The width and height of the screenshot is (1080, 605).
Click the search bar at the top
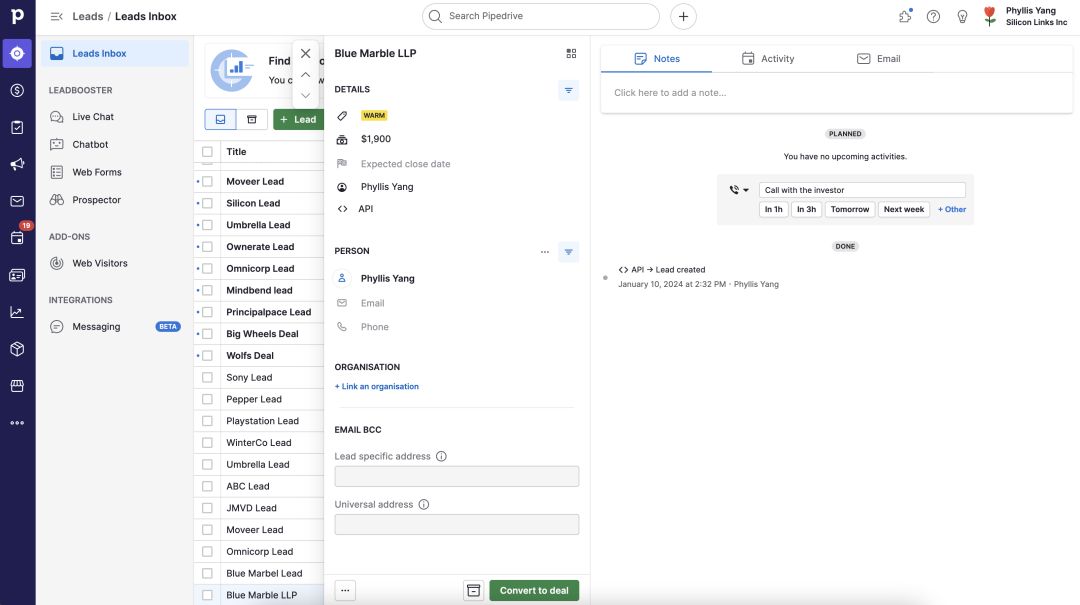[x=540, y=16]
